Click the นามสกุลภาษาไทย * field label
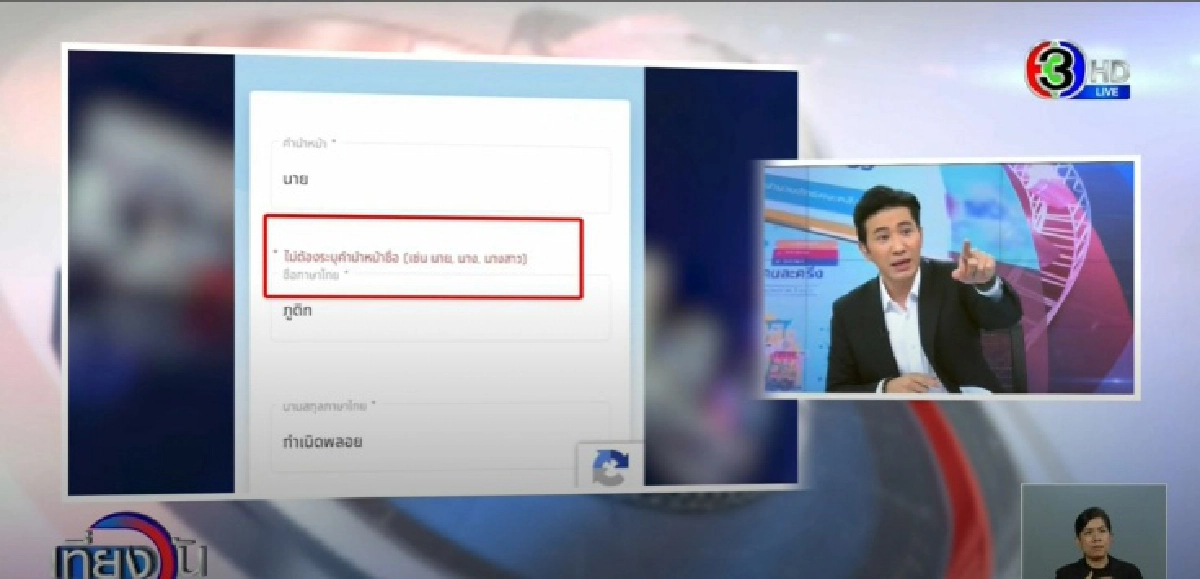Viewport: 1200px width, 579px height. click(x=329, y=406)
